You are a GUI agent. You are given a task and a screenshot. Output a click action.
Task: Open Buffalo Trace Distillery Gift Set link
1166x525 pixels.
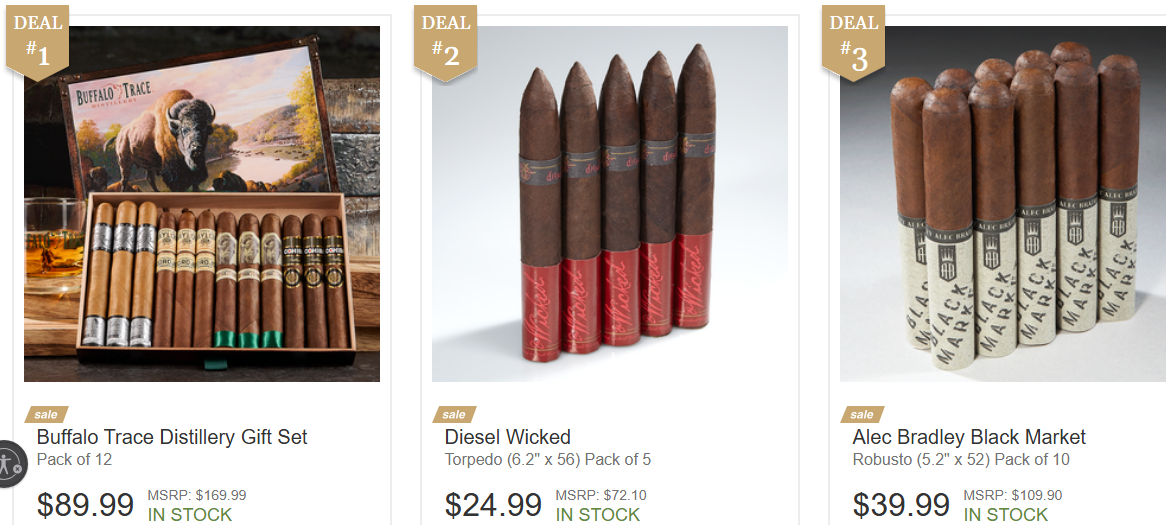point(172,437)
